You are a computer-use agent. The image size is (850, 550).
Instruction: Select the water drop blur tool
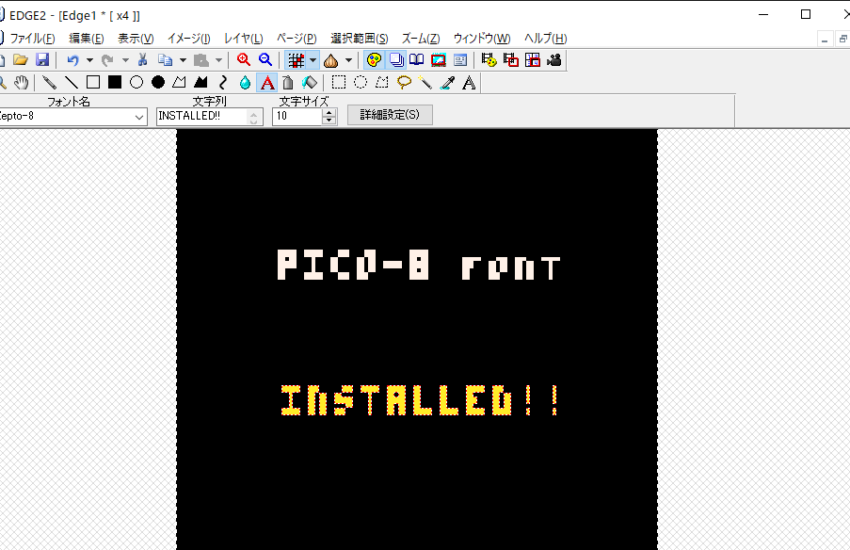click(245, 82)
